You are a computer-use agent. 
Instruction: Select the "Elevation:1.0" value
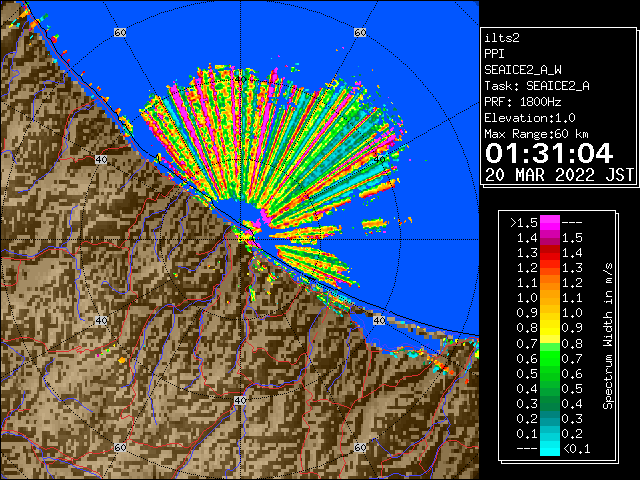[x=530, y=118]
